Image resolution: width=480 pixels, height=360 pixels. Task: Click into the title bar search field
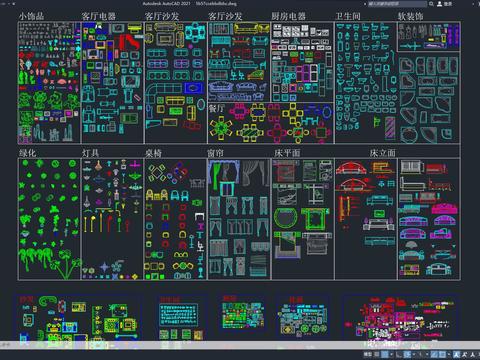(x=397, y=4)
